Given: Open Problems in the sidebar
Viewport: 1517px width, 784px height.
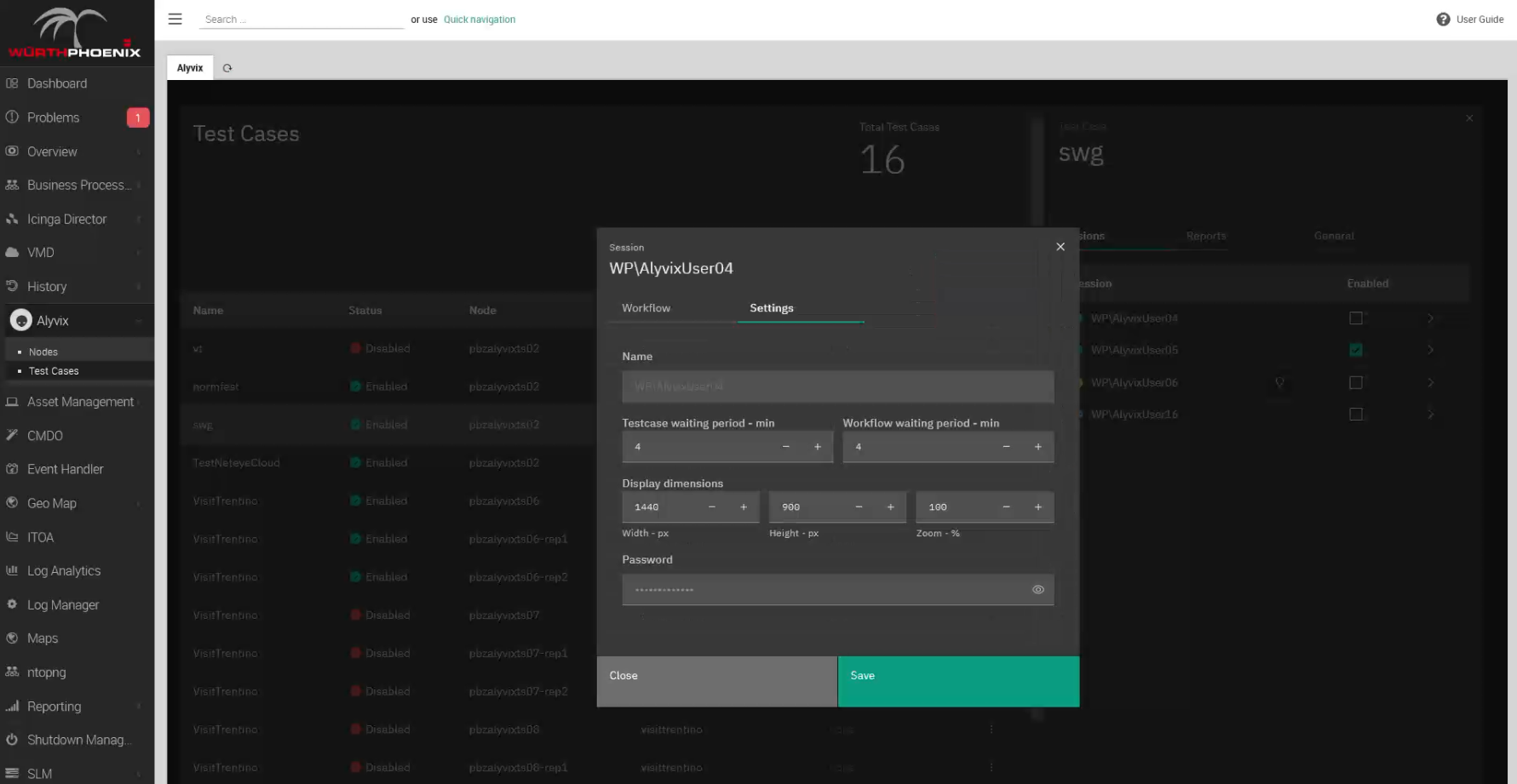Looking at the screenshot, I should [53, 117].
